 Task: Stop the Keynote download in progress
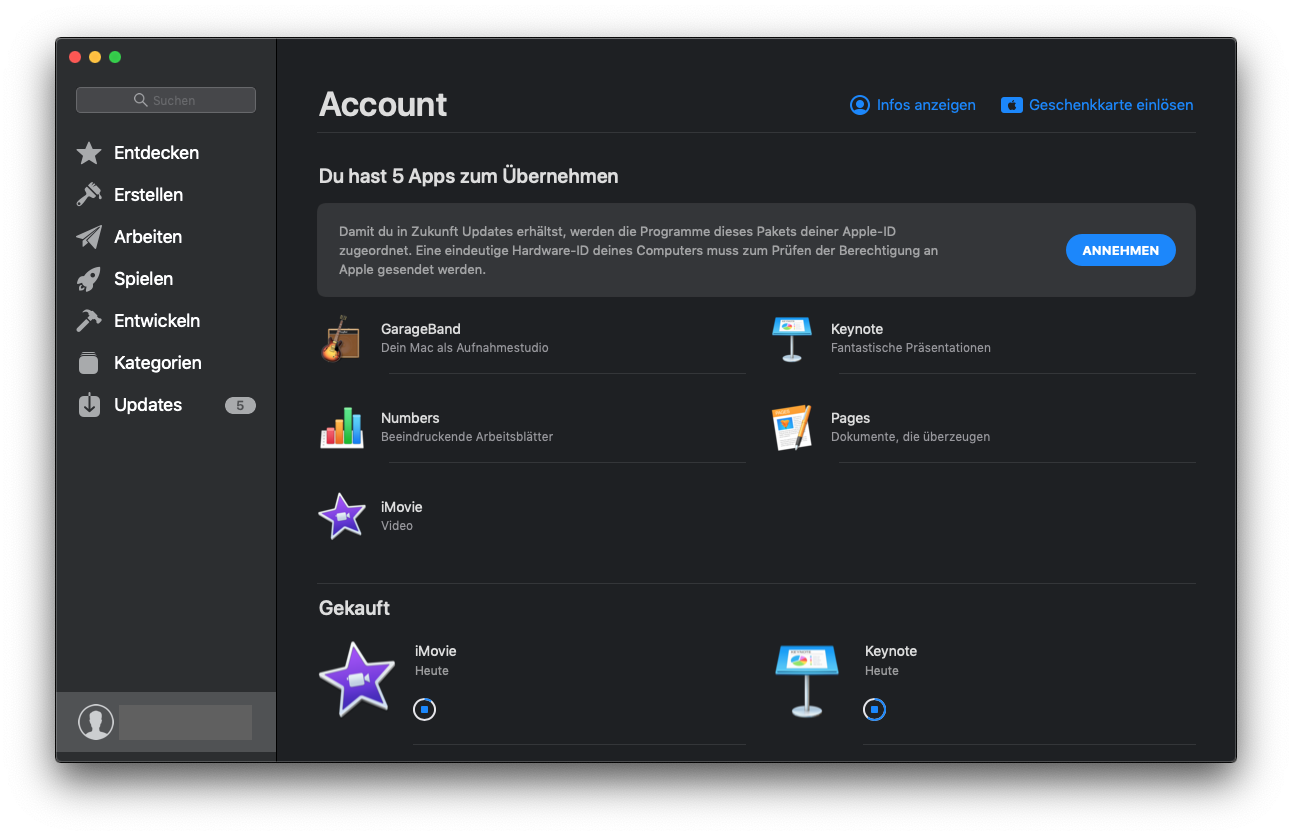pyautogui.click(x=874, y=710)
